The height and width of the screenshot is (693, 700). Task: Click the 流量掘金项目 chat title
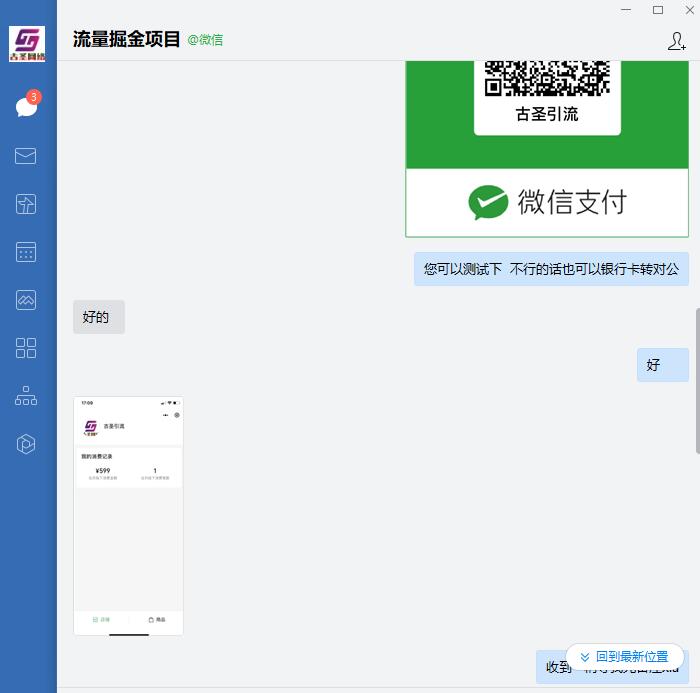(126, 40)
